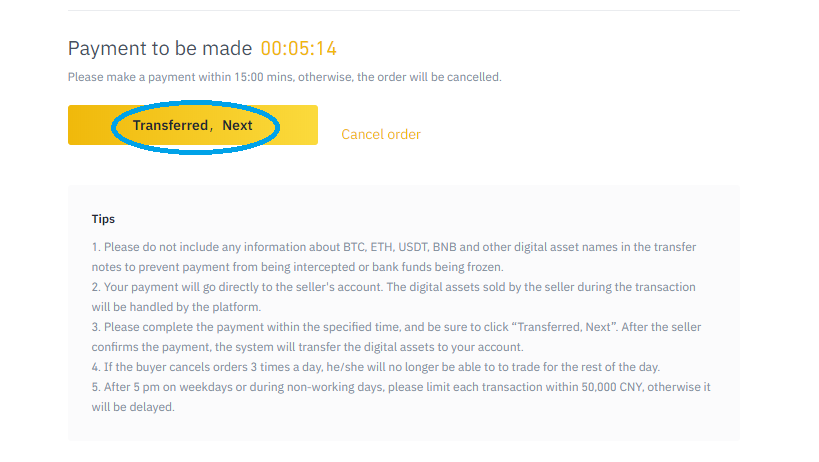
Task: Cancel the order via the Cancel order link
Action: pyautogui.click(x=381, y=134)
